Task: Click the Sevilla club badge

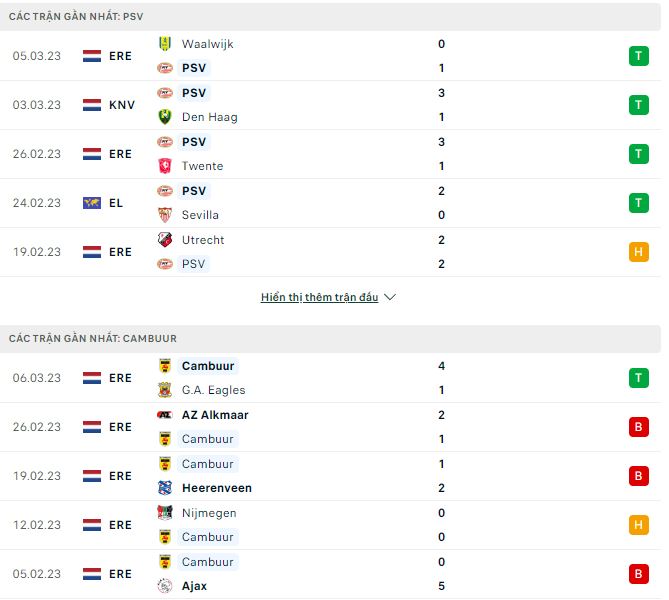Action: 165,215
